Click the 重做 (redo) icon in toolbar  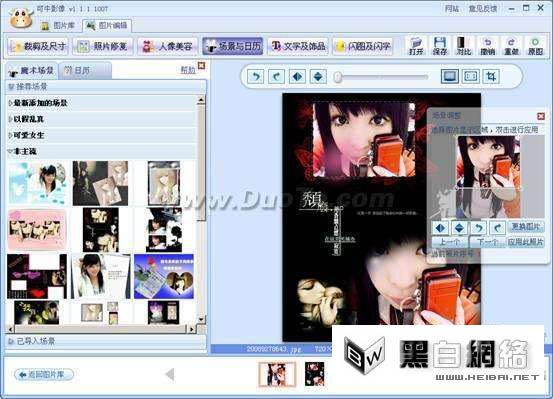click(x=511, y=46)
